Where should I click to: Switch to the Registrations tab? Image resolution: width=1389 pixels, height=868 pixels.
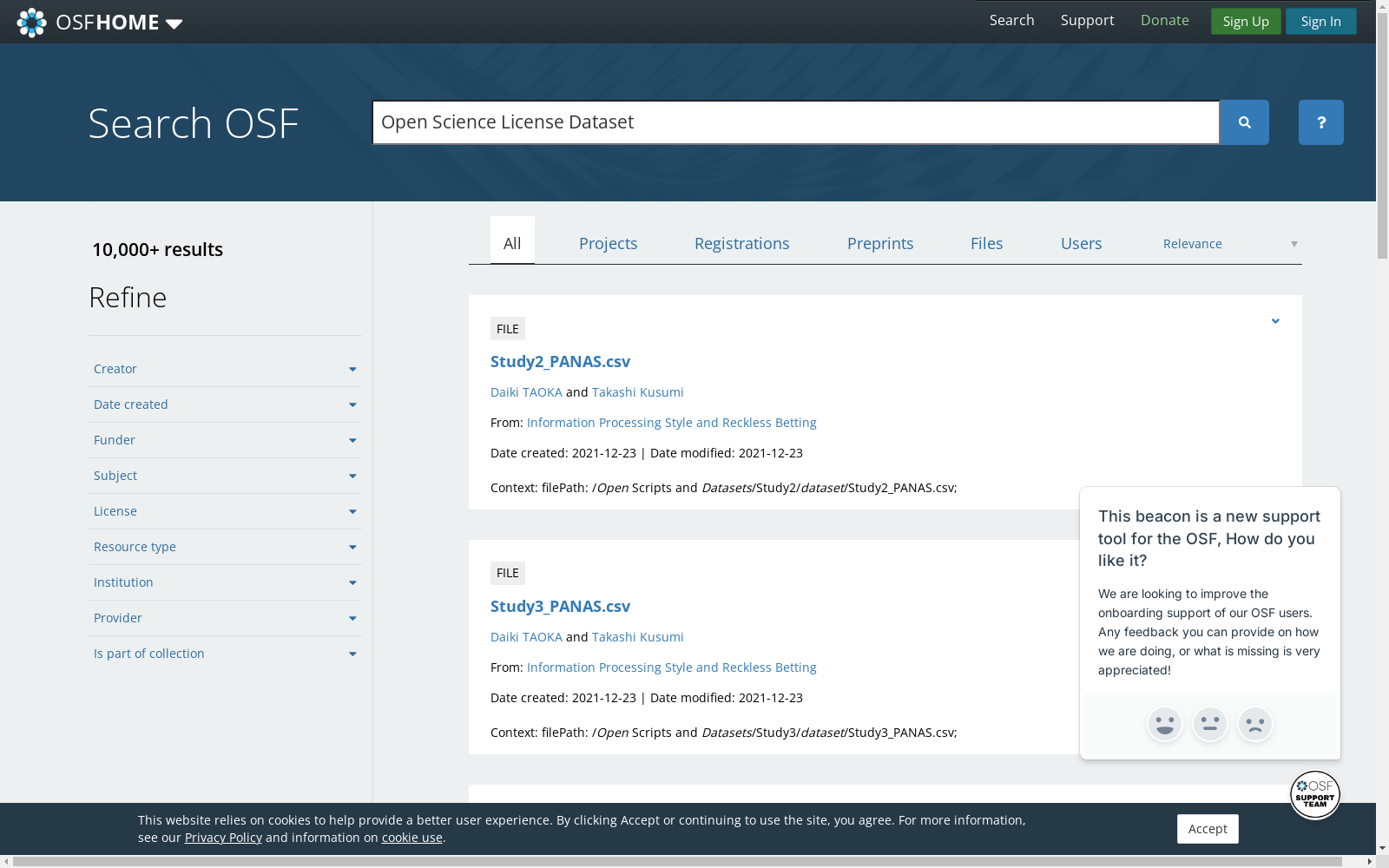pyautogui.click(x=742, y=244)
